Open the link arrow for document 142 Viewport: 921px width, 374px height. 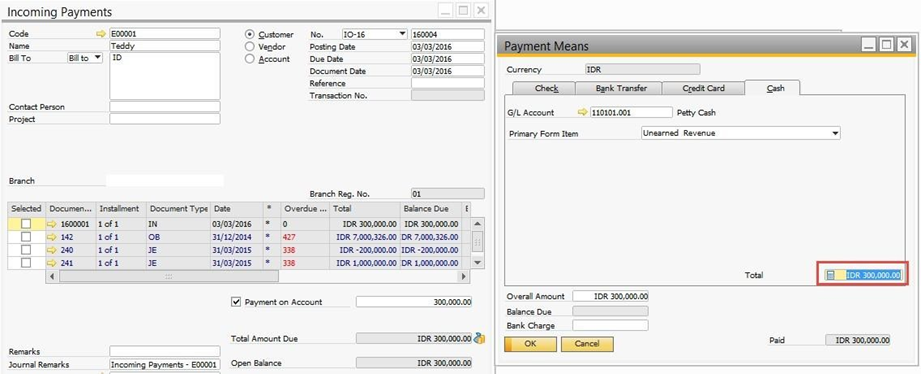[x=53, y=237]
